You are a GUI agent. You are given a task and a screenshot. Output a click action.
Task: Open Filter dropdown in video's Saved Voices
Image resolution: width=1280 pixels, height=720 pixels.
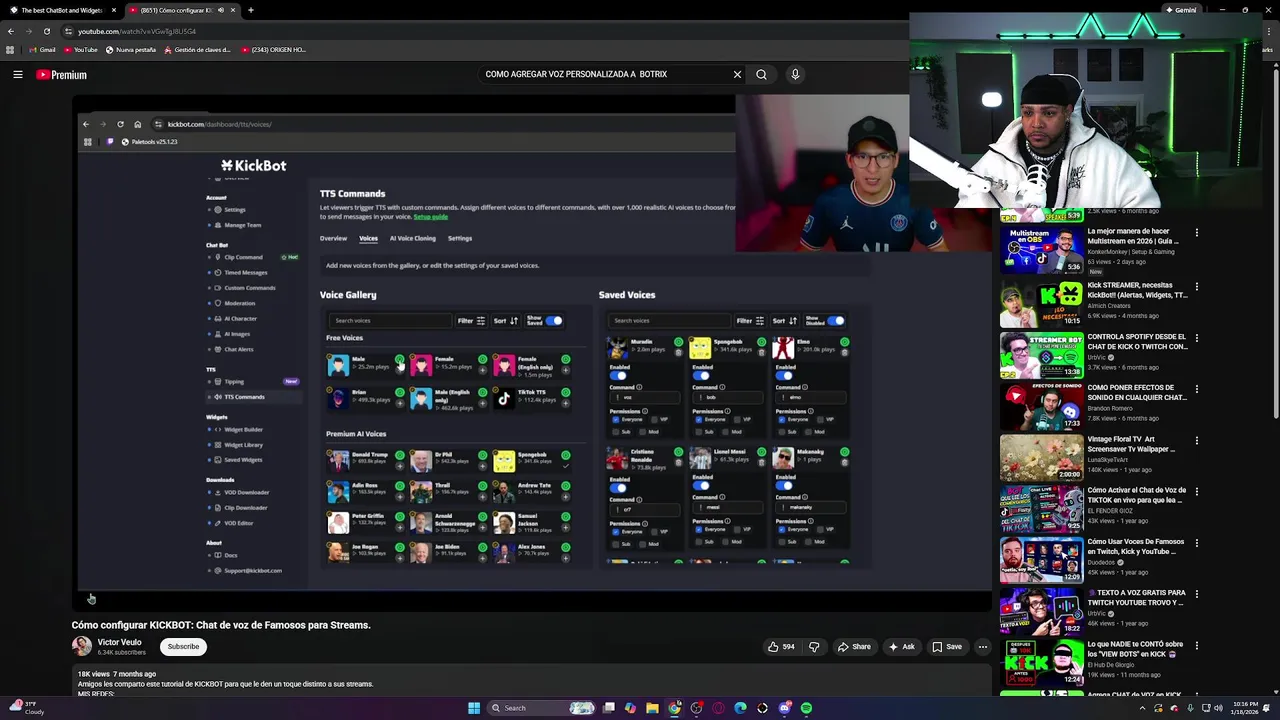pyautogui.click(x=750, y=321)
